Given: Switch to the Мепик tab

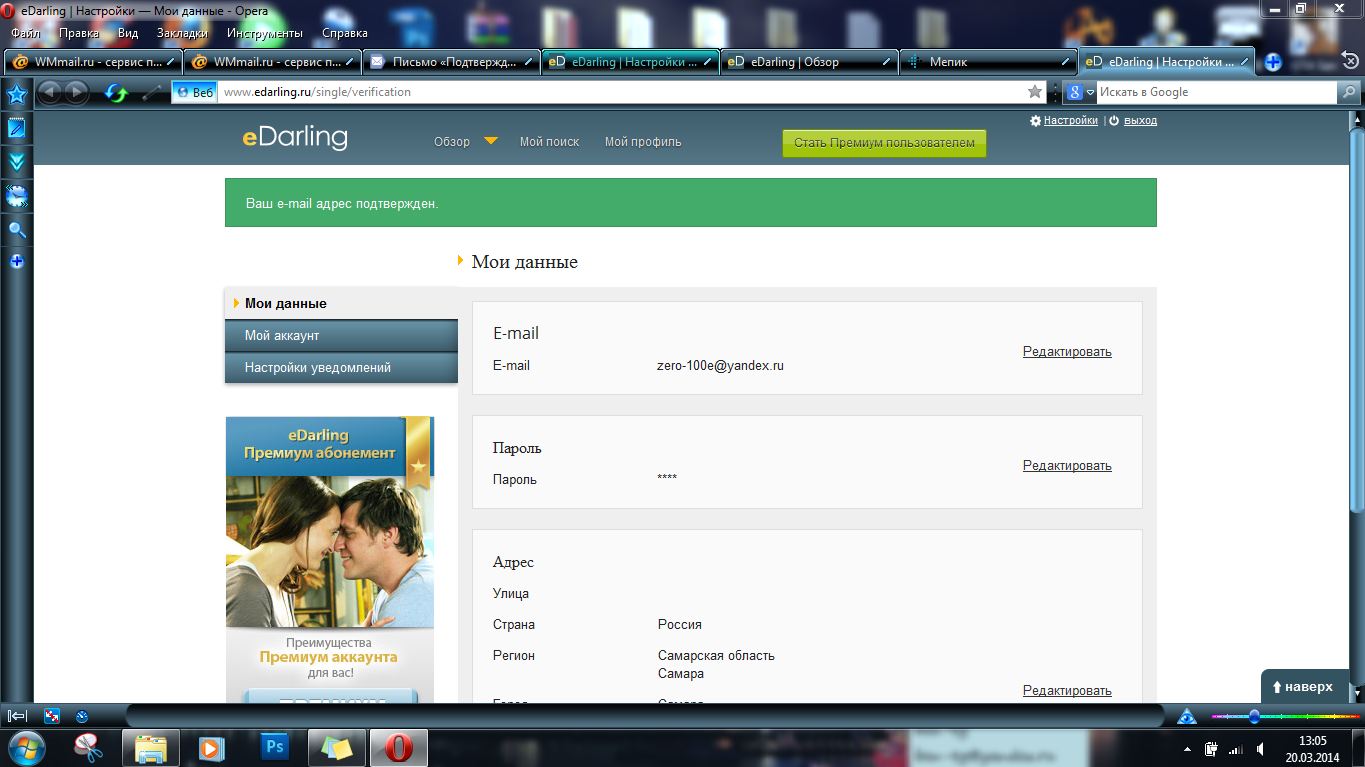Looking at the screenshot, I should [x=988, y=62].
